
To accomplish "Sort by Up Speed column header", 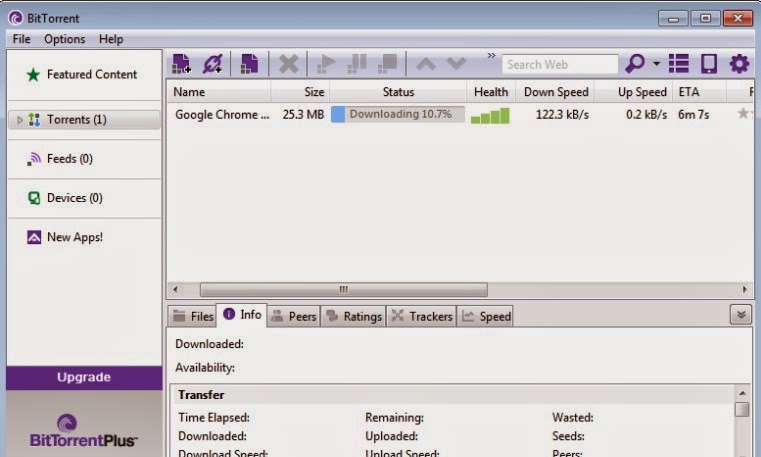I will pyautogui.click(x=635, y=92).
